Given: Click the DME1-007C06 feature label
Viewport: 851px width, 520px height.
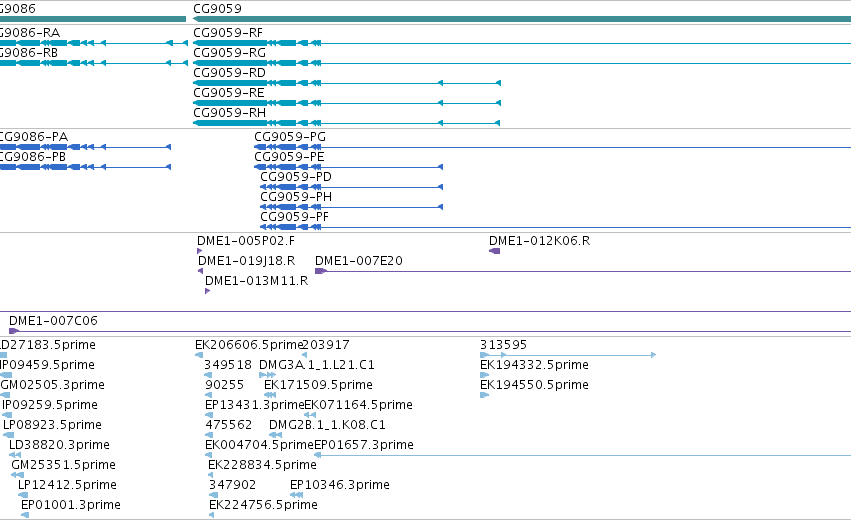Looking at the screenshot, I should [53, 321].
